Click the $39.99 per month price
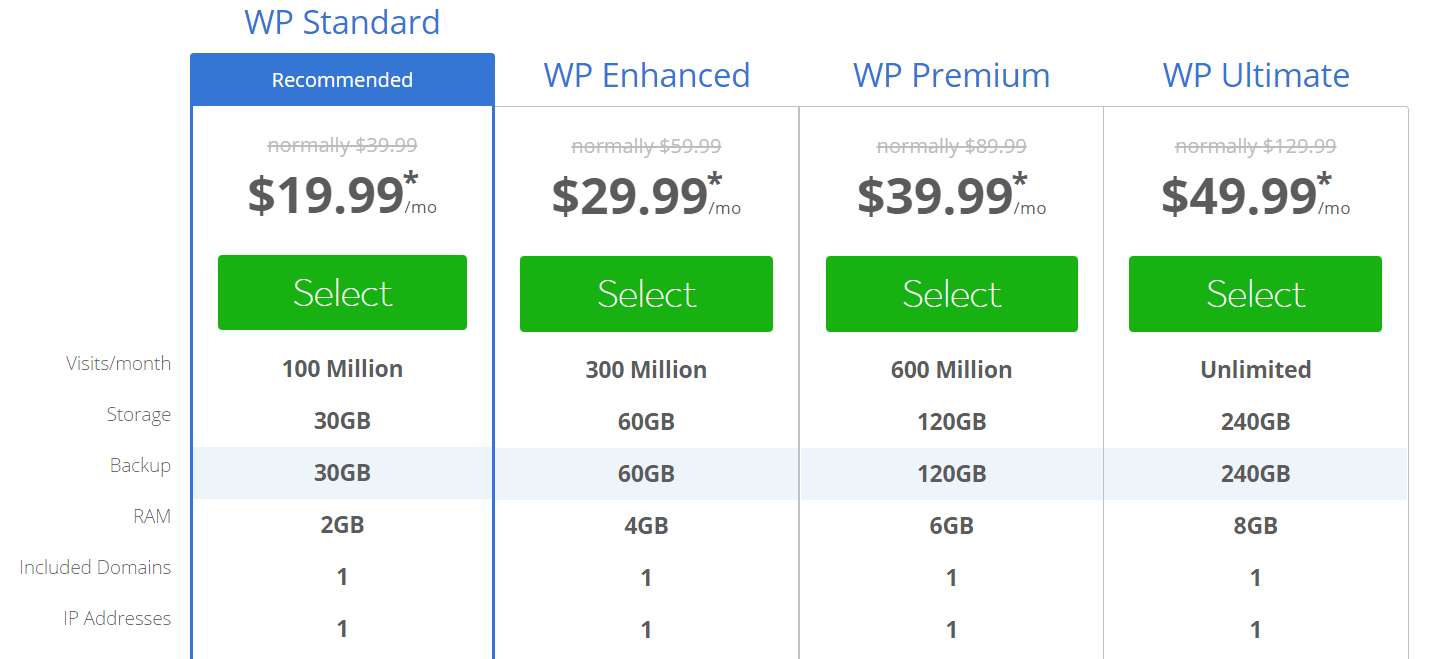 click(x=952, y=195)
